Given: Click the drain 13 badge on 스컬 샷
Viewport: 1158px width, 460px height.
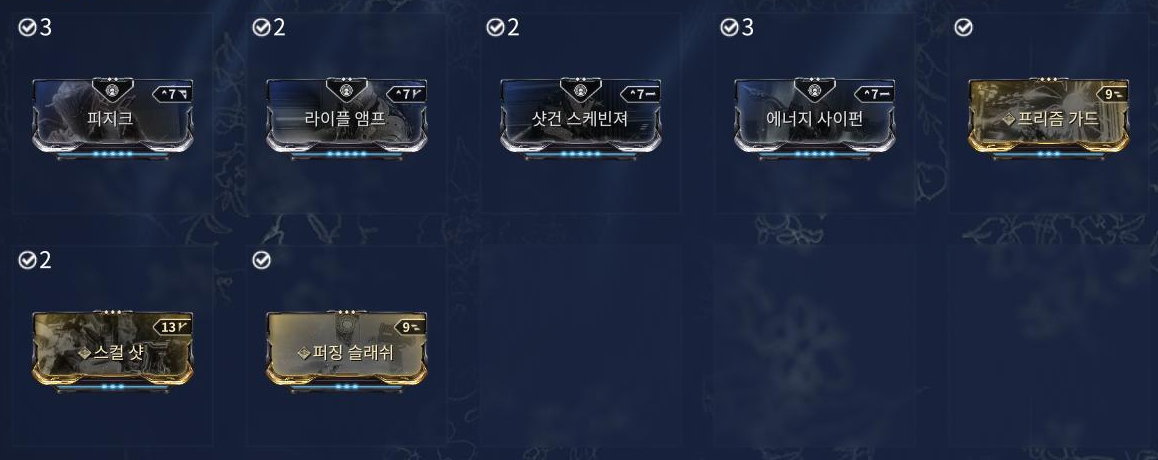Looking at the screenshot, I should pyautogui.click(x=173, y=326).
